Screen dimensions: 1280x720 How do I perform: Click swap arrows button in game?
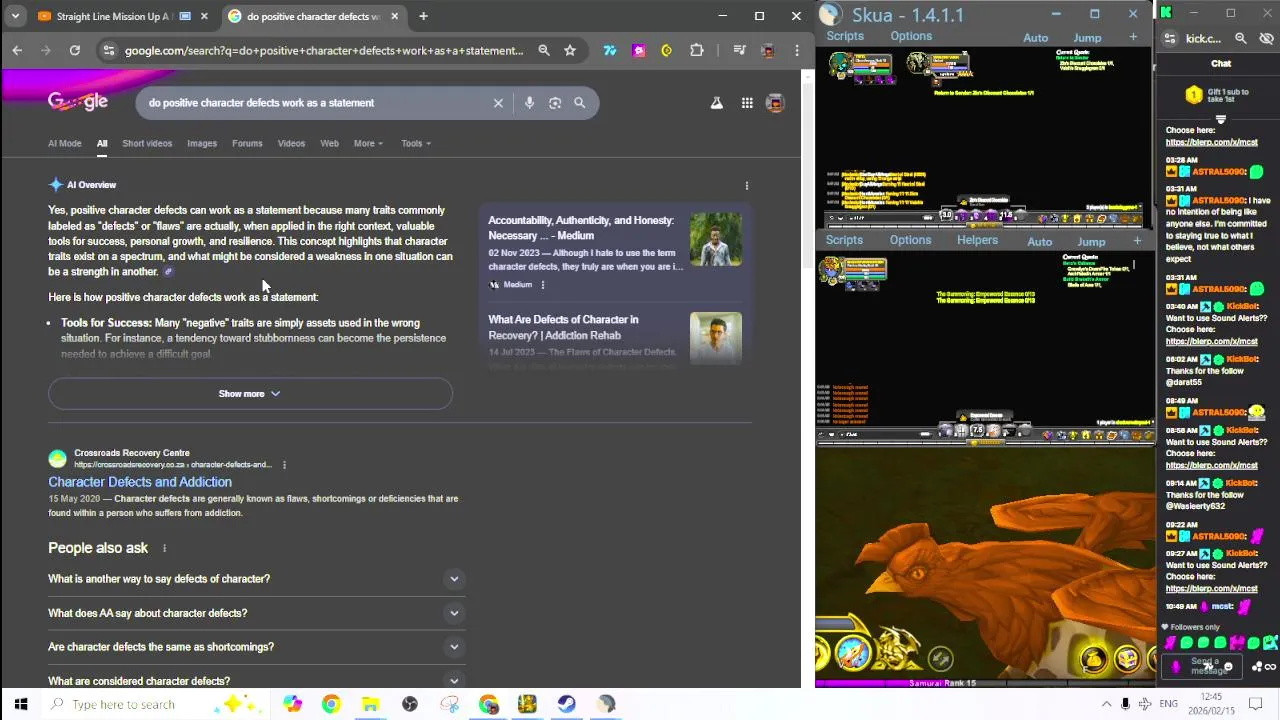pyautogui.click(x=940, y=658)
